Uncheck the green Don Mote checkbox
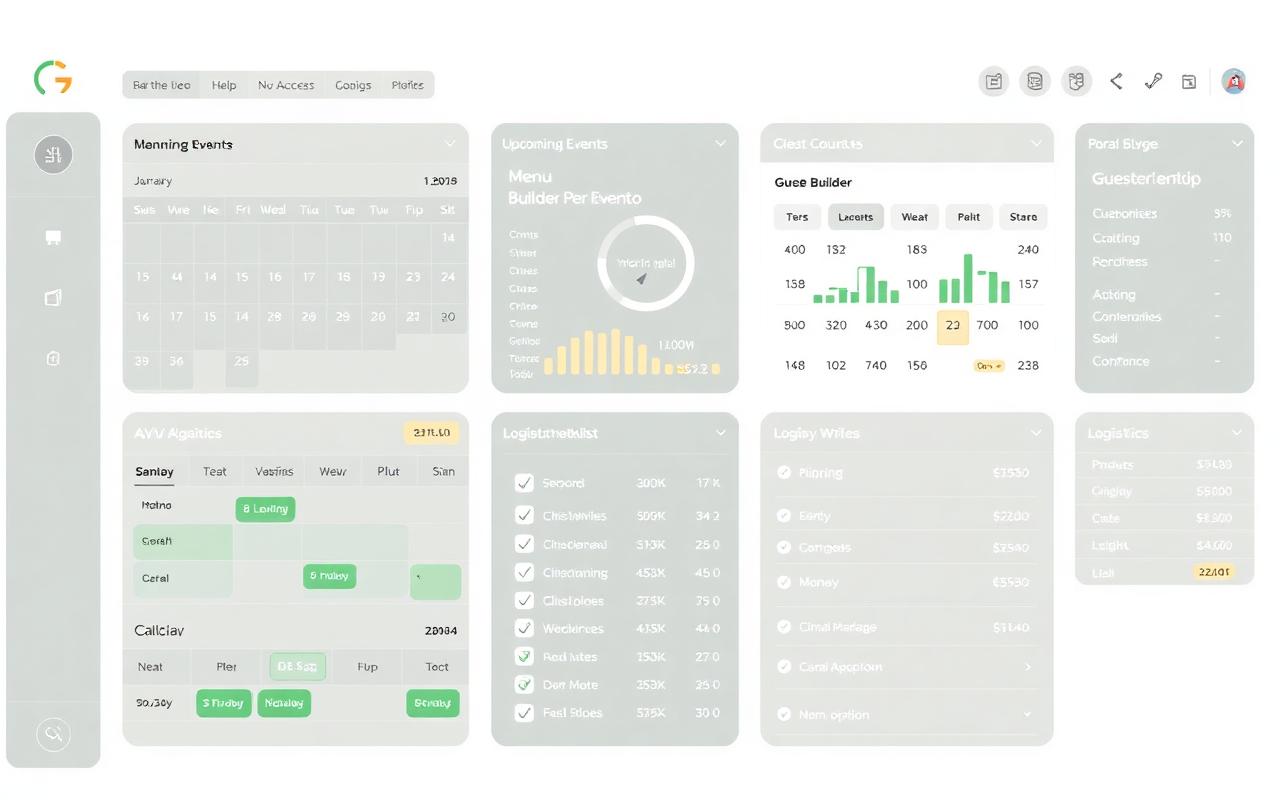The height and width of the screenshot is (800, 1280). (523, 685)
